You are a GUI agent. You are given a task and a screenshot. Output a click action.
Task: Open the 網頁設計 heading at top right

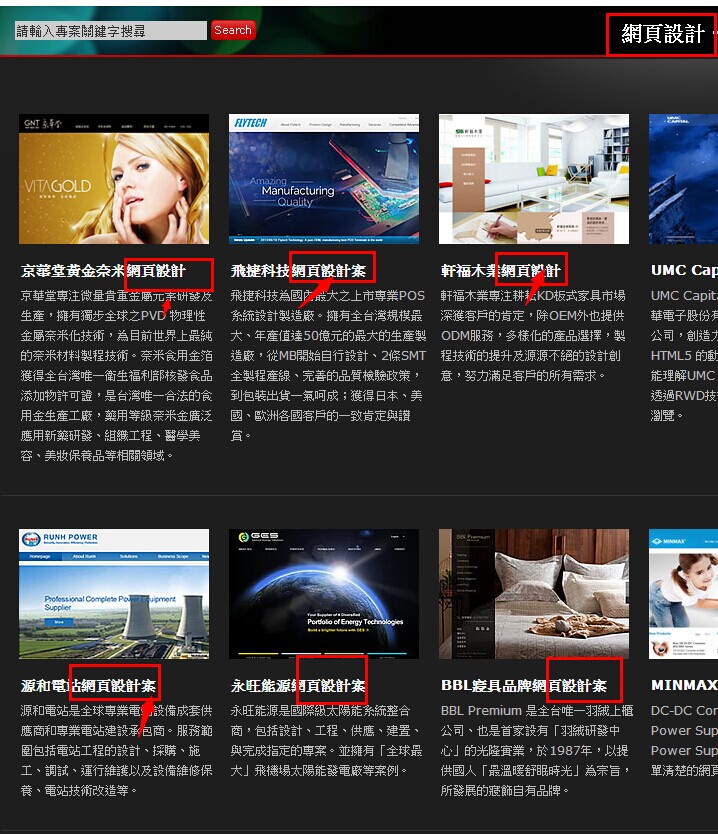tap(663, 34)
